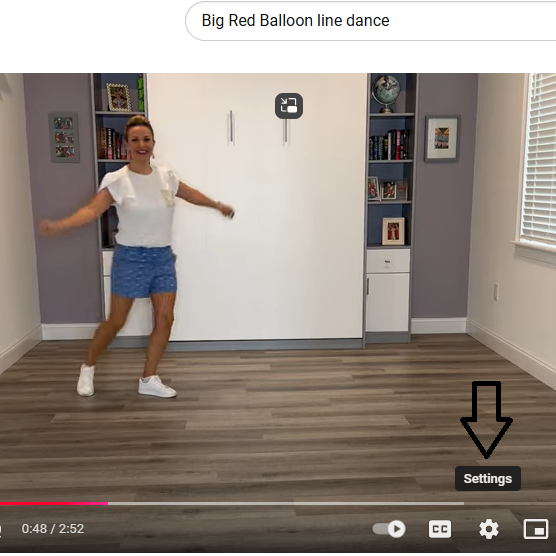Seek within the red played portion of progress bar
556x556 pixels.
click(54, 503)
